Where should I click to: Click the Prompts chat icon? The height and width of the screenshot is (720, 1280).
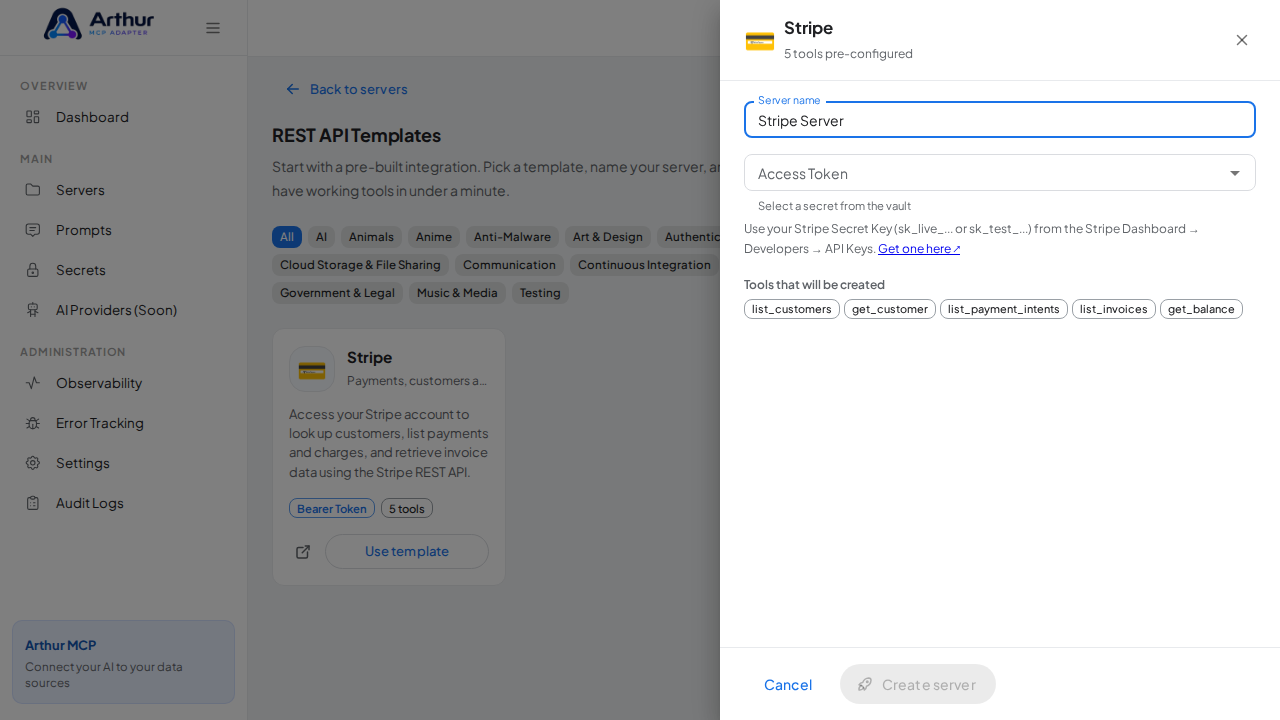pos(33,230)
